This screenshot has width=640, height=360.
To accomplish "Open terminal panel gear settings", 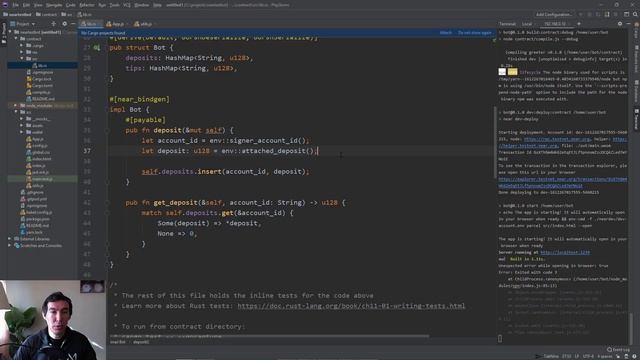I will 620,24.
